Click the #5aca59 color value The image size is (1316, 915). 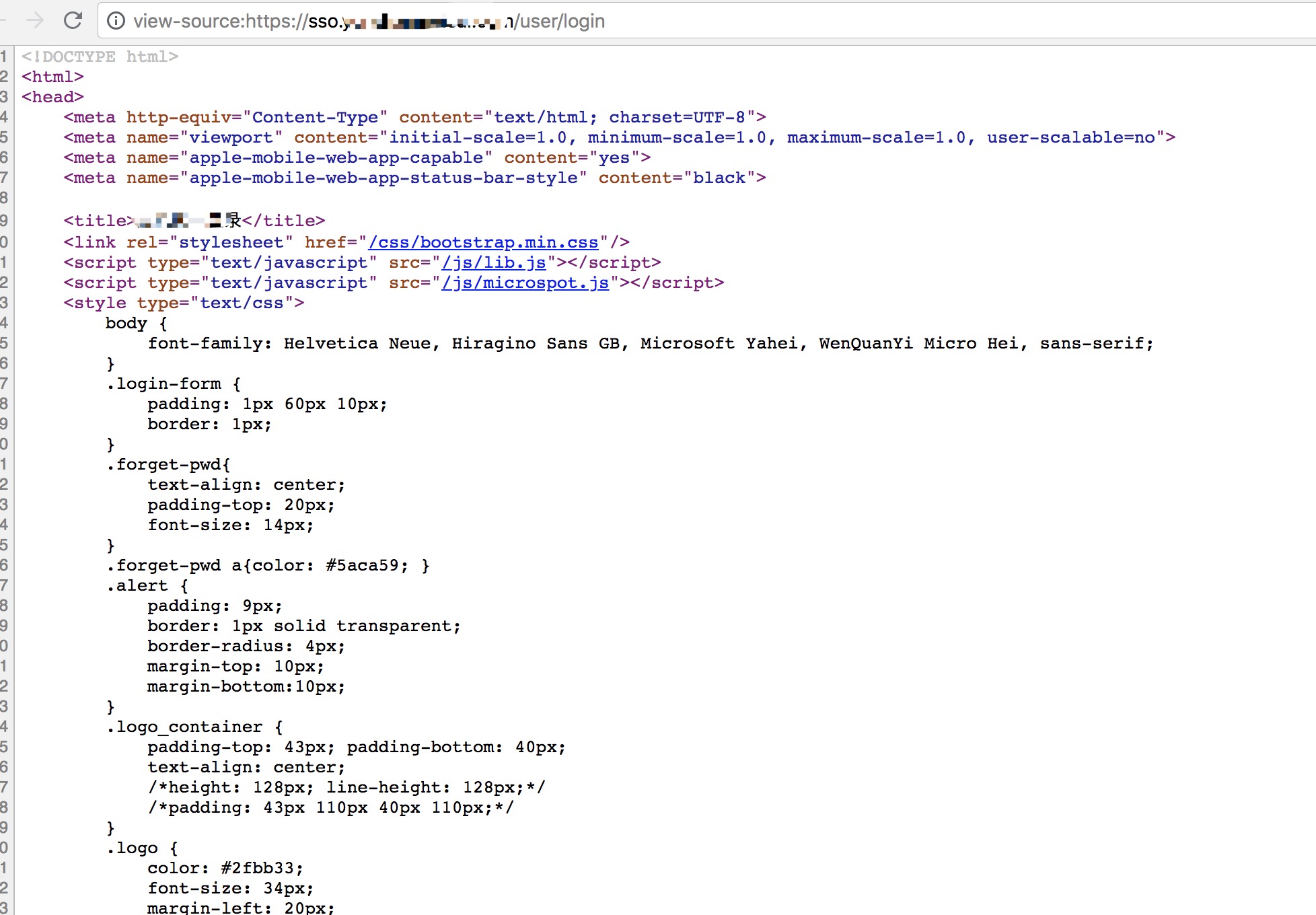click(362, 565)
